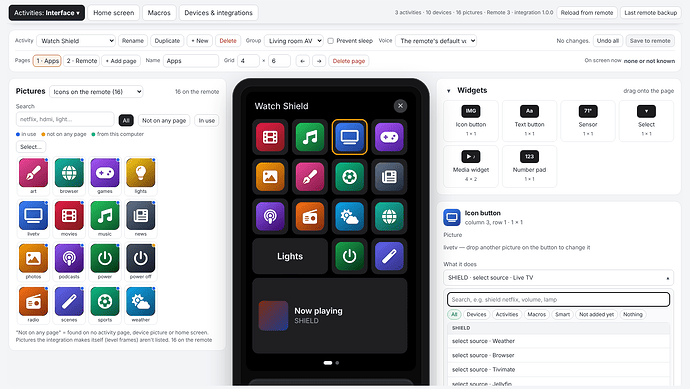The width and height of the screenshot is (690, 389).
Task: Filter actions by Devices
Action: click(x=476, y=314)
